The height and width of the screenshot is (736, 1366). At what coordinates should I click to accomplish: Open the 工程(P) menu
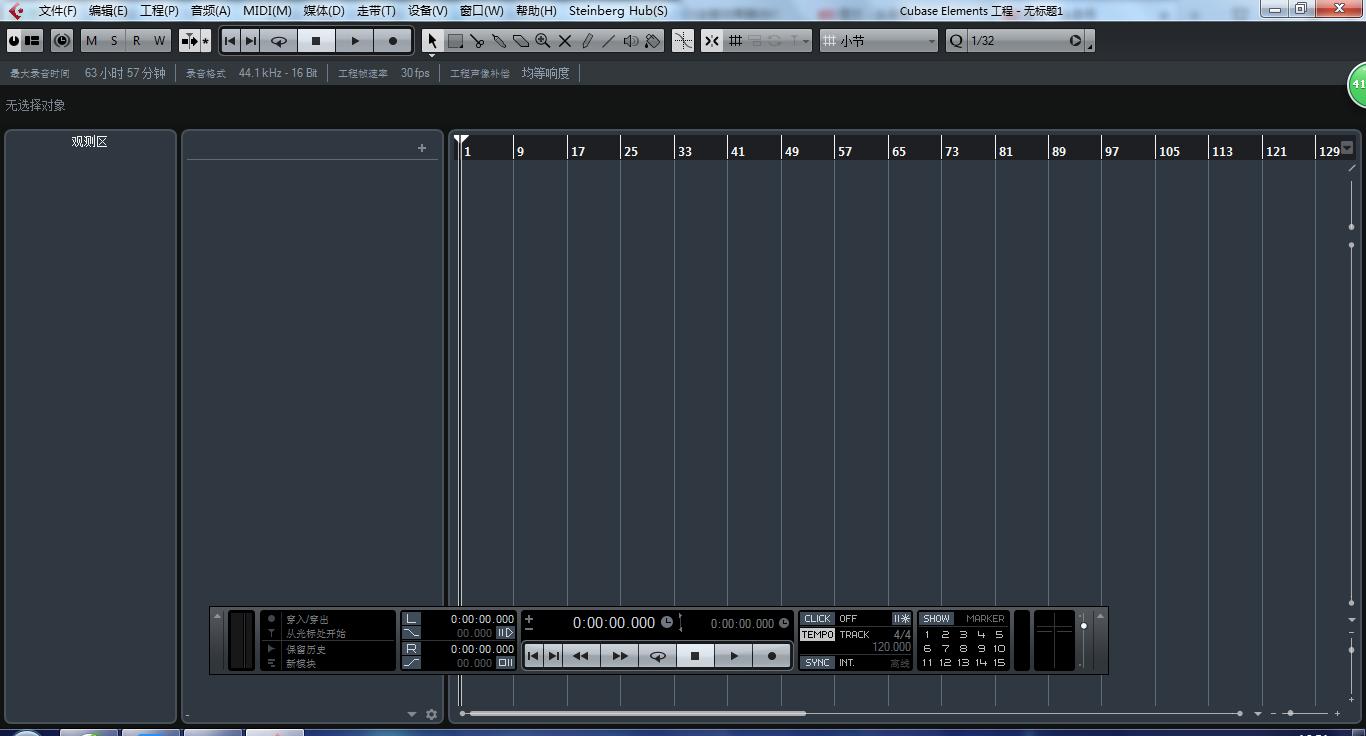pos(159,11)
